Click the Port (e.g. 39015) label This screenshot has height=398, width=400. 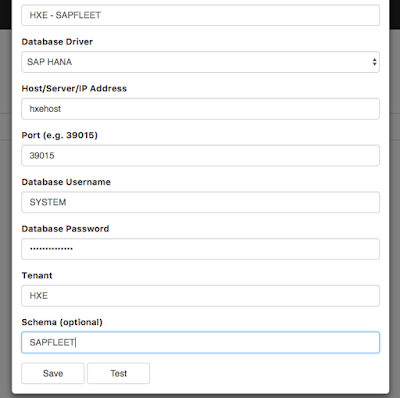click(60, 135)
